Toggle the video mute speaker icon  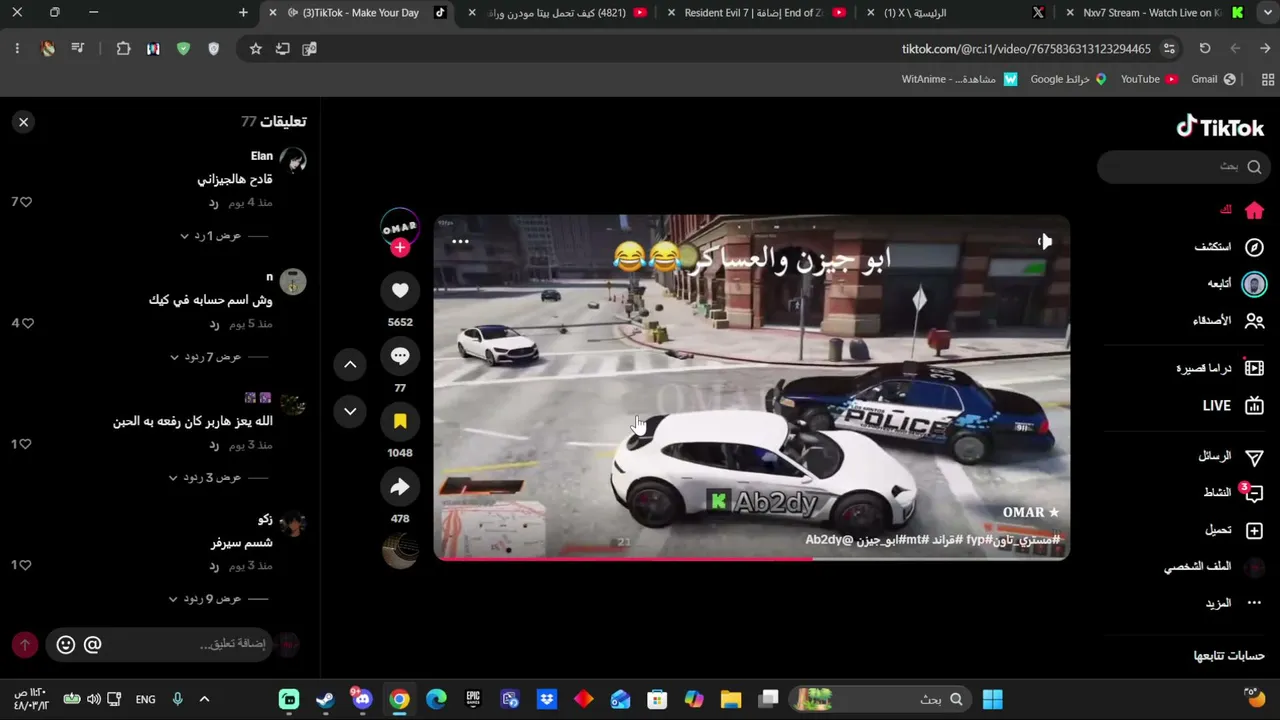point(1045,241)
